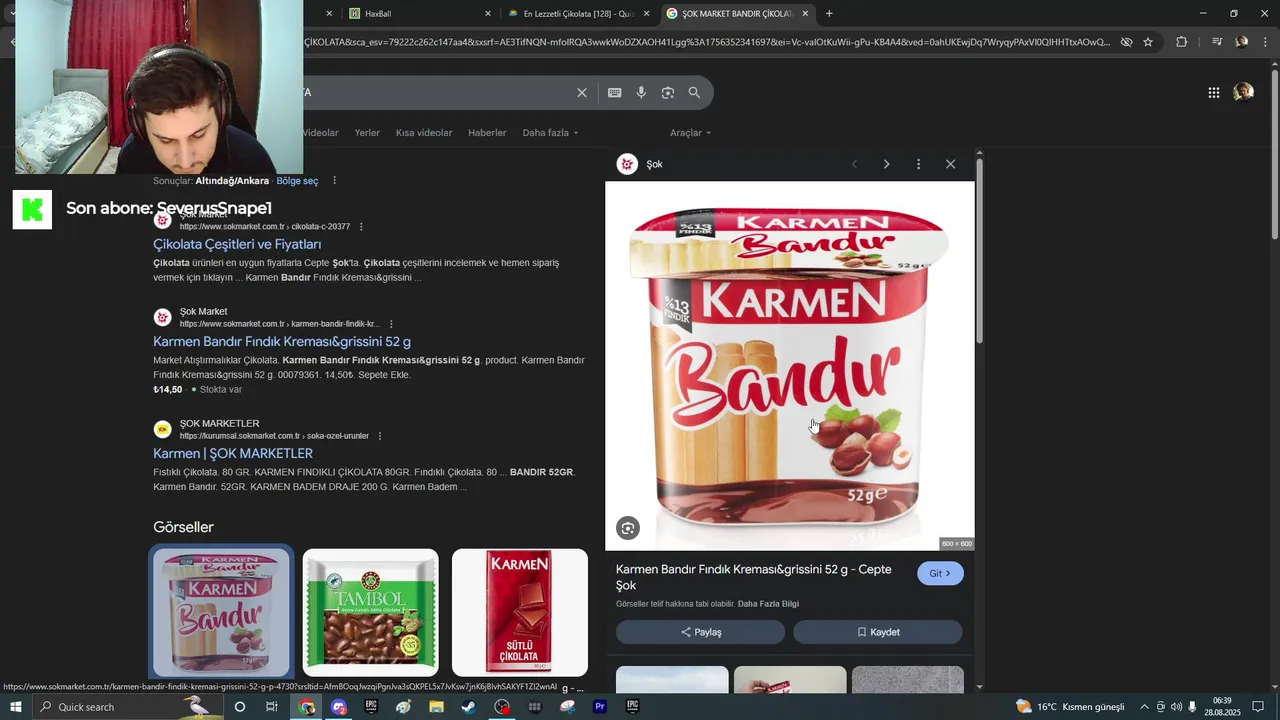Open Discord from the taskbar
The image size is (1280, 720).
[x=339, y=707]
